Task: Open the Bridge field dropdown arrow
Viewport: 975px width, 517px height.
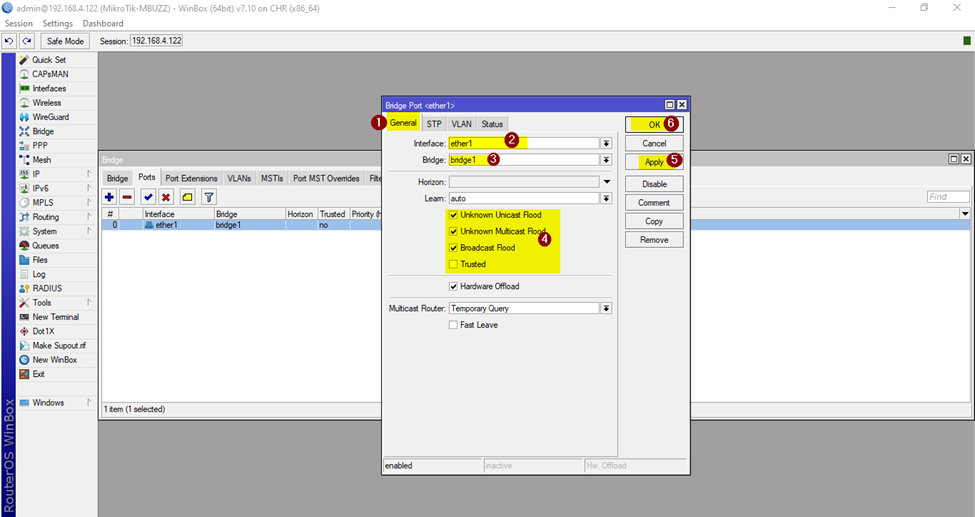Action: [606, 160]
